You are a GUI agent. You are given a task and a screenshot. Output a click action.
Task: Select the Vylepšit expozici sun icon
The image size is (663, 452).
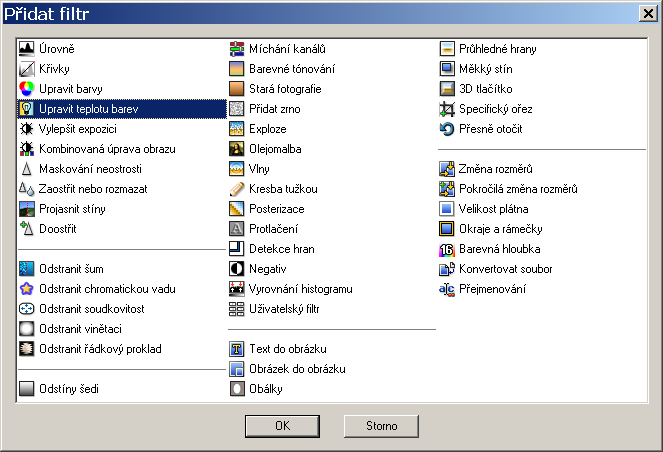coord(26,129)
